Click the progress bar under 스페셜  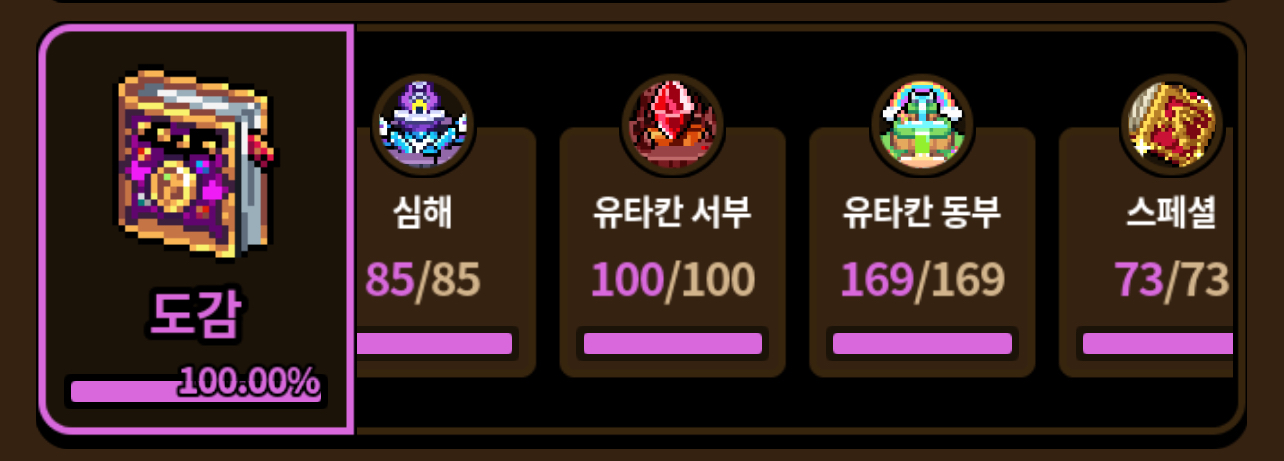[1155, 344]
